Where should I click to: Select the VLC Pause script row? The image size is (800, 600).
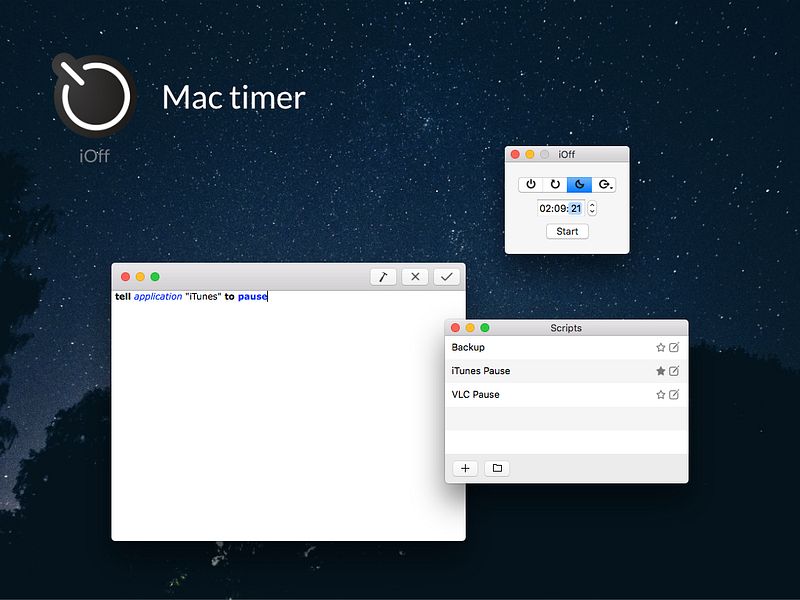pos(566,394)
